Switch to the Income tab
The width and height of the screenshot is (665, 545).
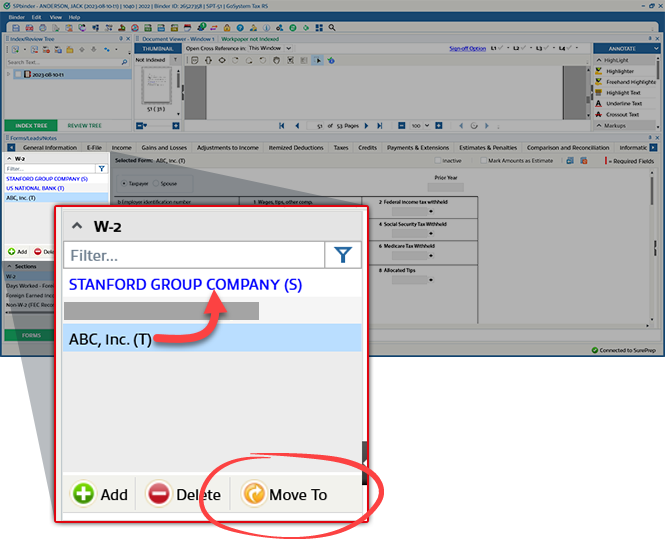121,148
